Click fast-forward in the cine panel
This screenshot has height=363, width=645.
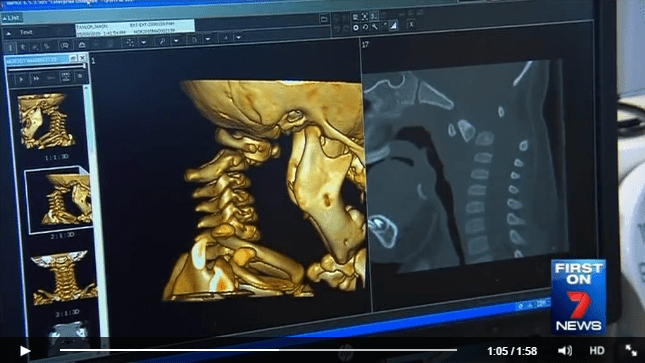click(x=36, y=78)
